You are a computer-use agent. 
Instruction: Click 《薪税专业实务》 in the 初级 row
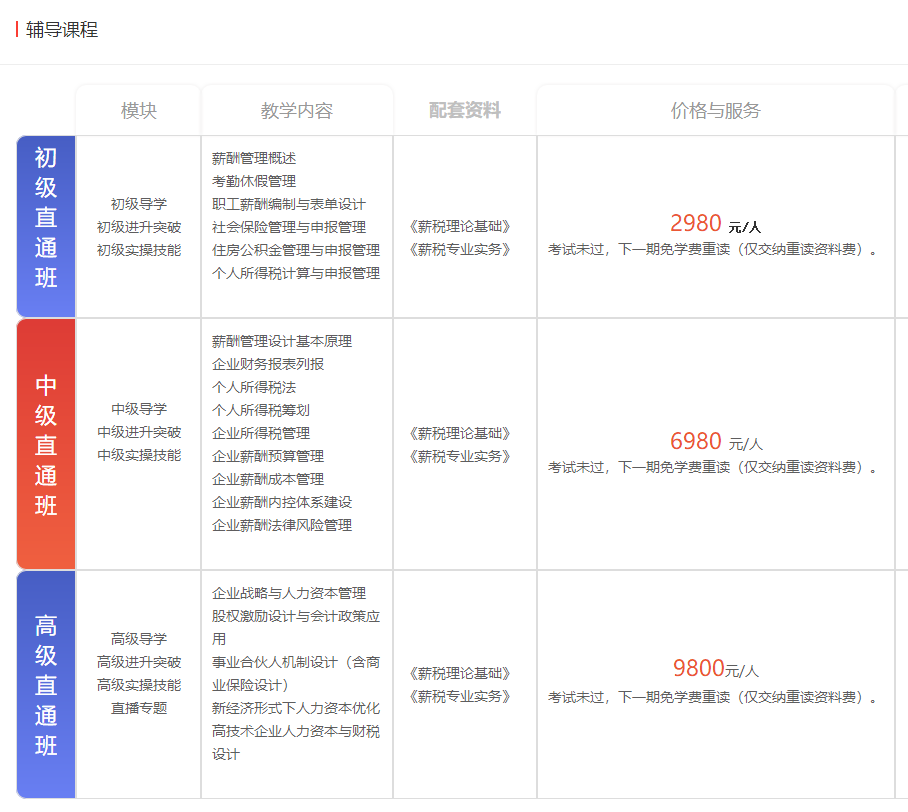(459, 250)
